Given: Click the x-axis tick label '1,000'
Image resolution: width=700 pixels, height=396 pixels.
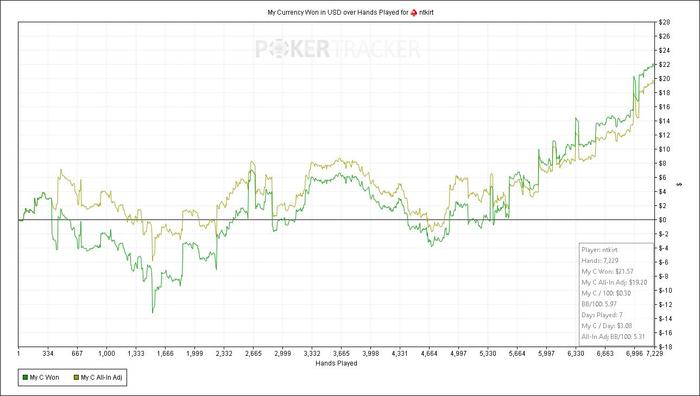Looking at the screenshot, I should point(107,354).
